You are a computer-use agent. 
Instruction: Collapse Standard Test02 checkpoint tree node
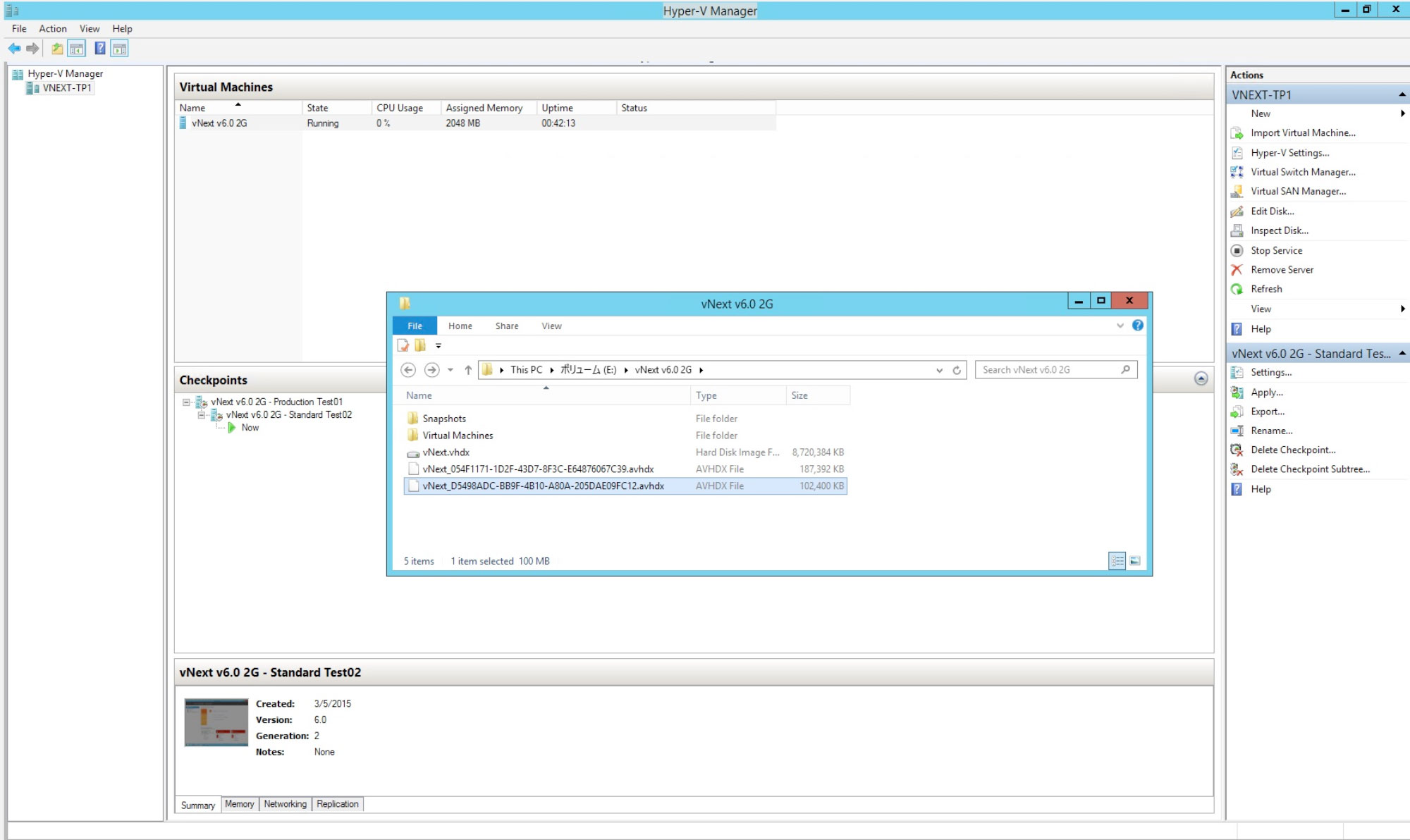click(202, 415)
